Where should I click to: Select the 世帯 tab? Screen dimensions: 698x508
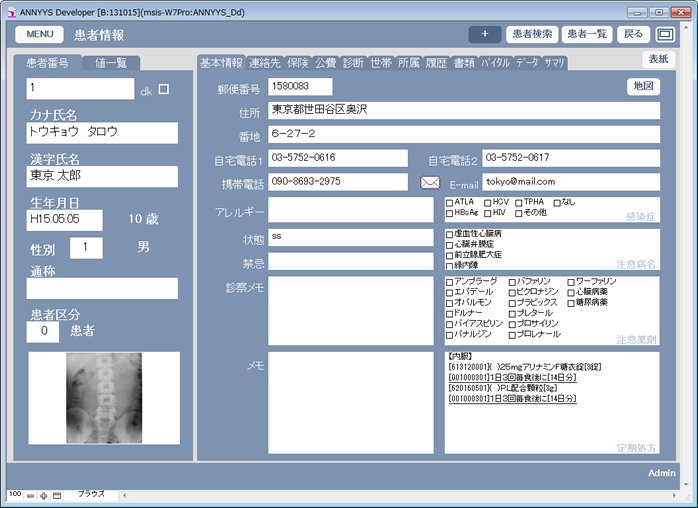pyautogui.click(x=381, y=63)
